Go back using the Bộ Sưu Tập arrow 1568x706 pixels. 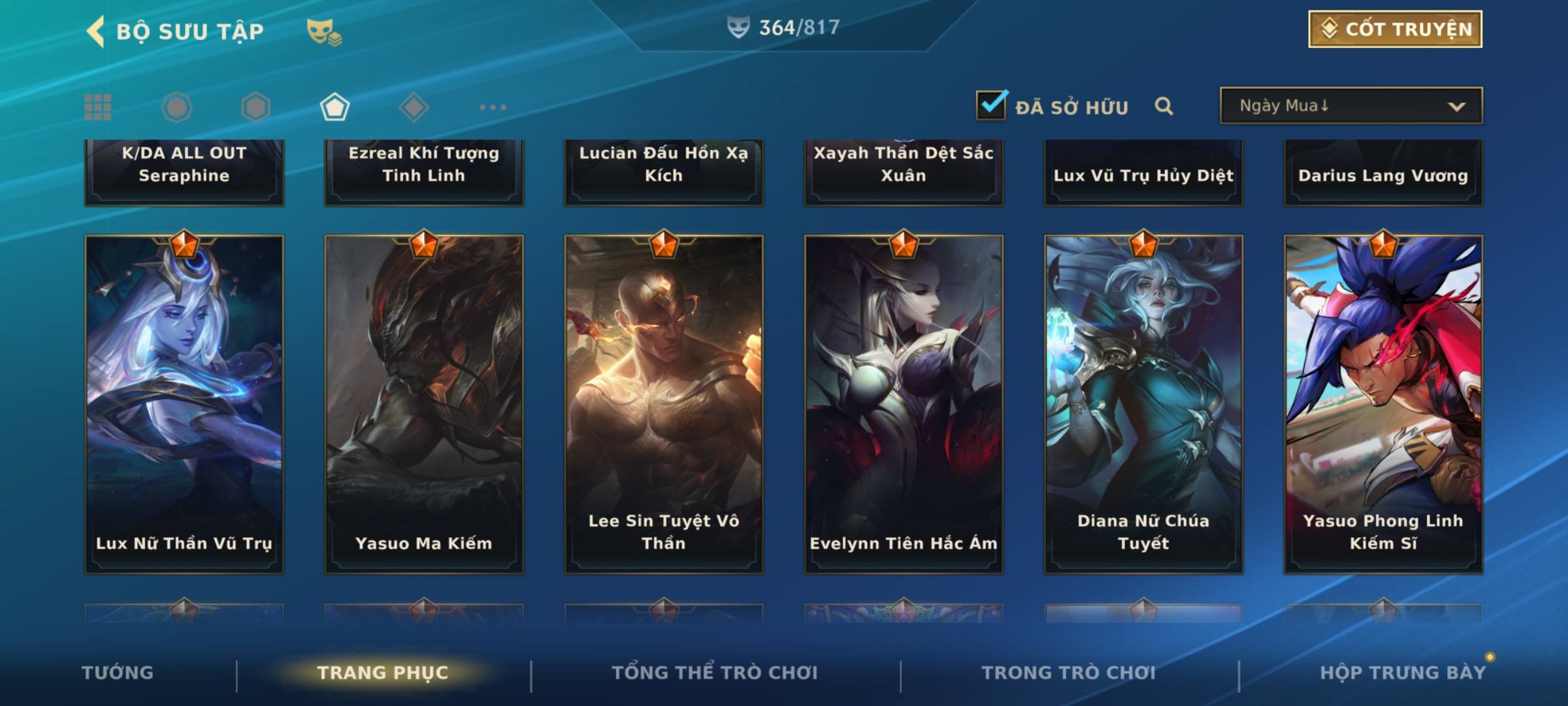click(x=95, y=31)
